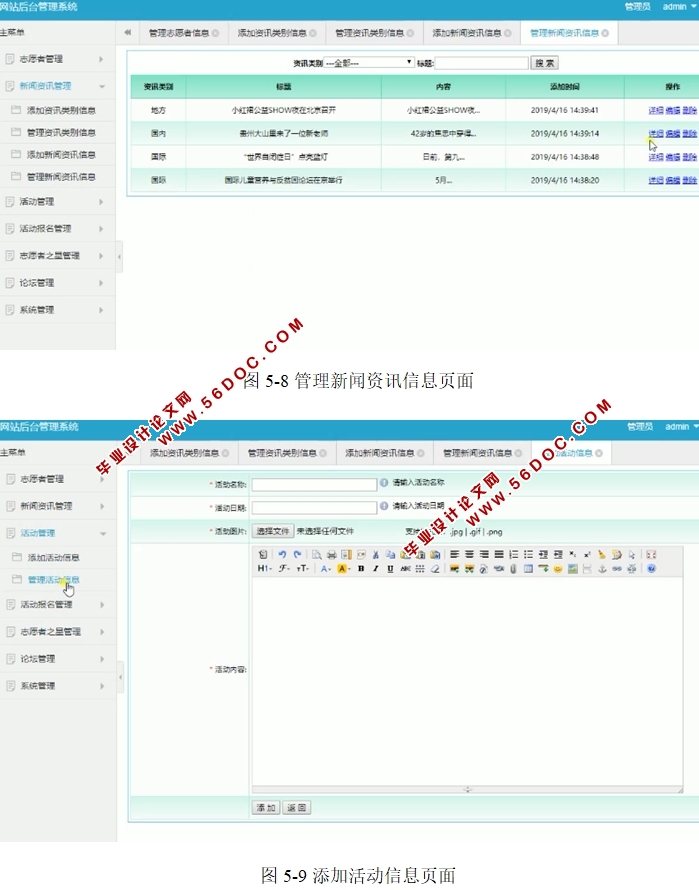This screenshot has height=890, width=699.
Task: Click the 搜索 search button
Action: tap(545, 63)
